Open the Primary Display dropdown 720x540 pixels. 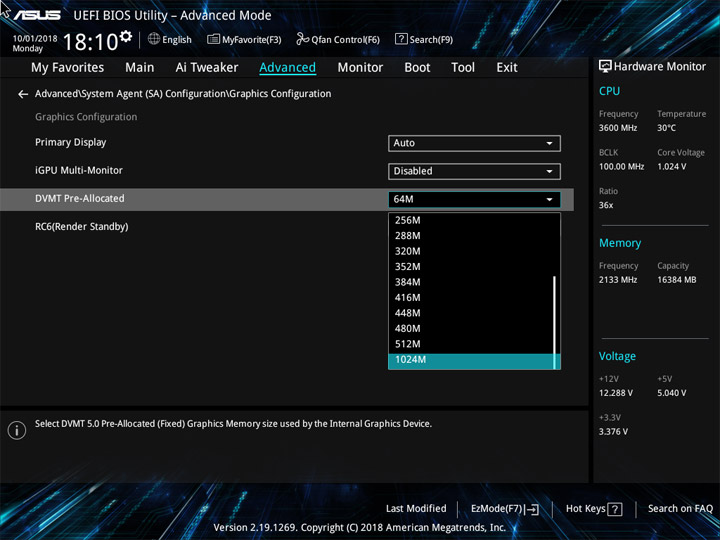click(474, 143)
